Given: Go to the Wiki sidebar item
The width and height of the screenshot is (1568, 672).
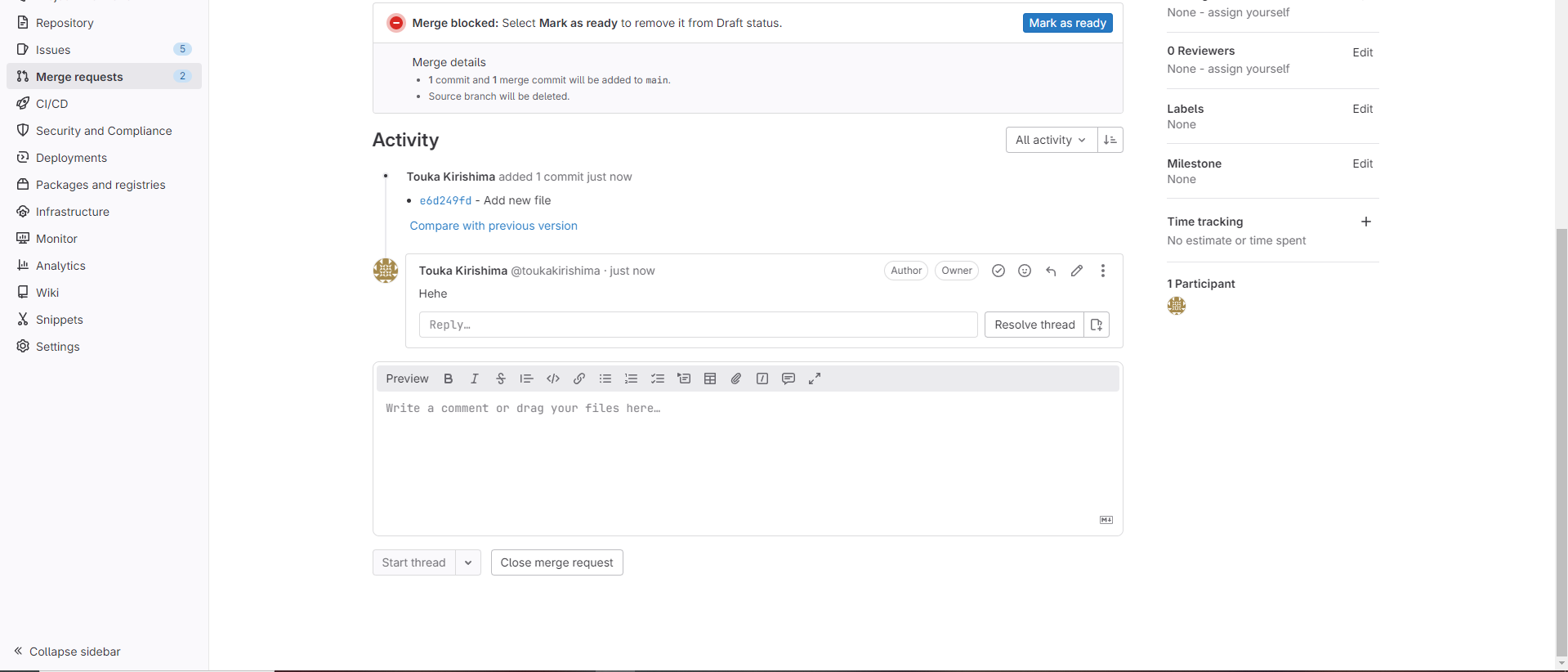Looking at the screenshot, I should pyautogui.click(x=47, y=293).
